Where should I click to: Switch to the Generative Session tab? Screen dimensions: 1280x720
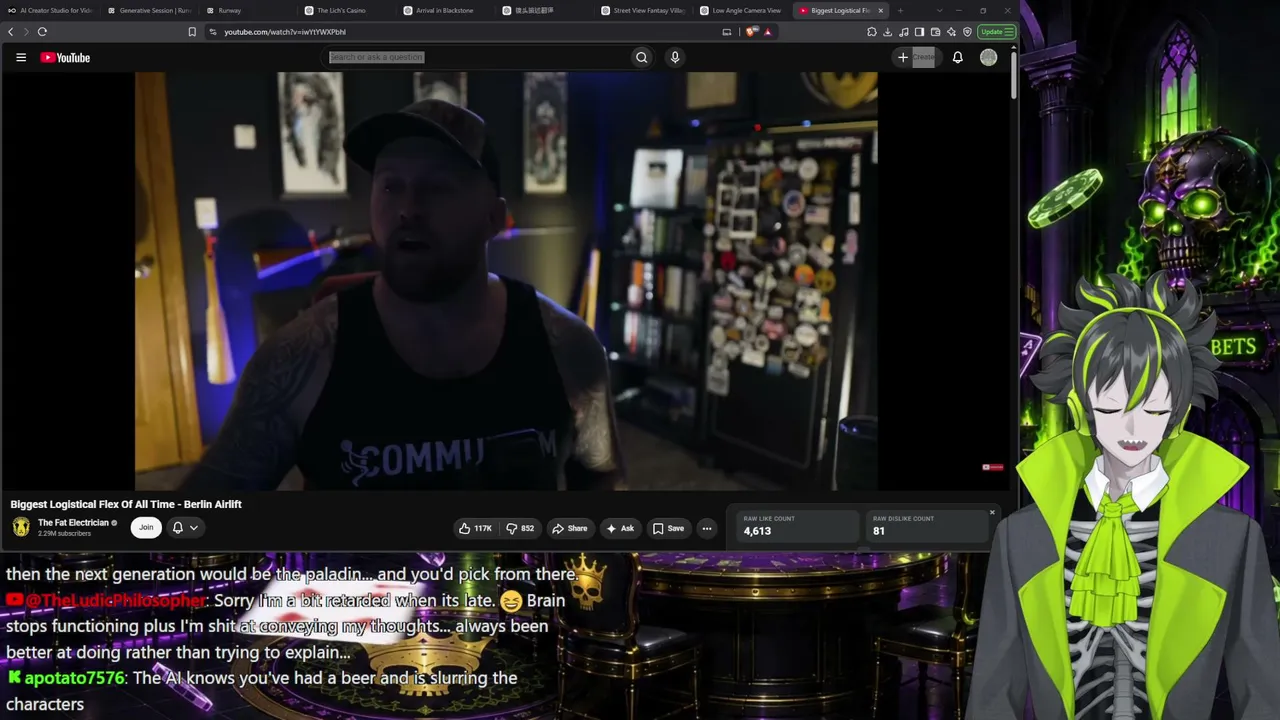[149, 10]
